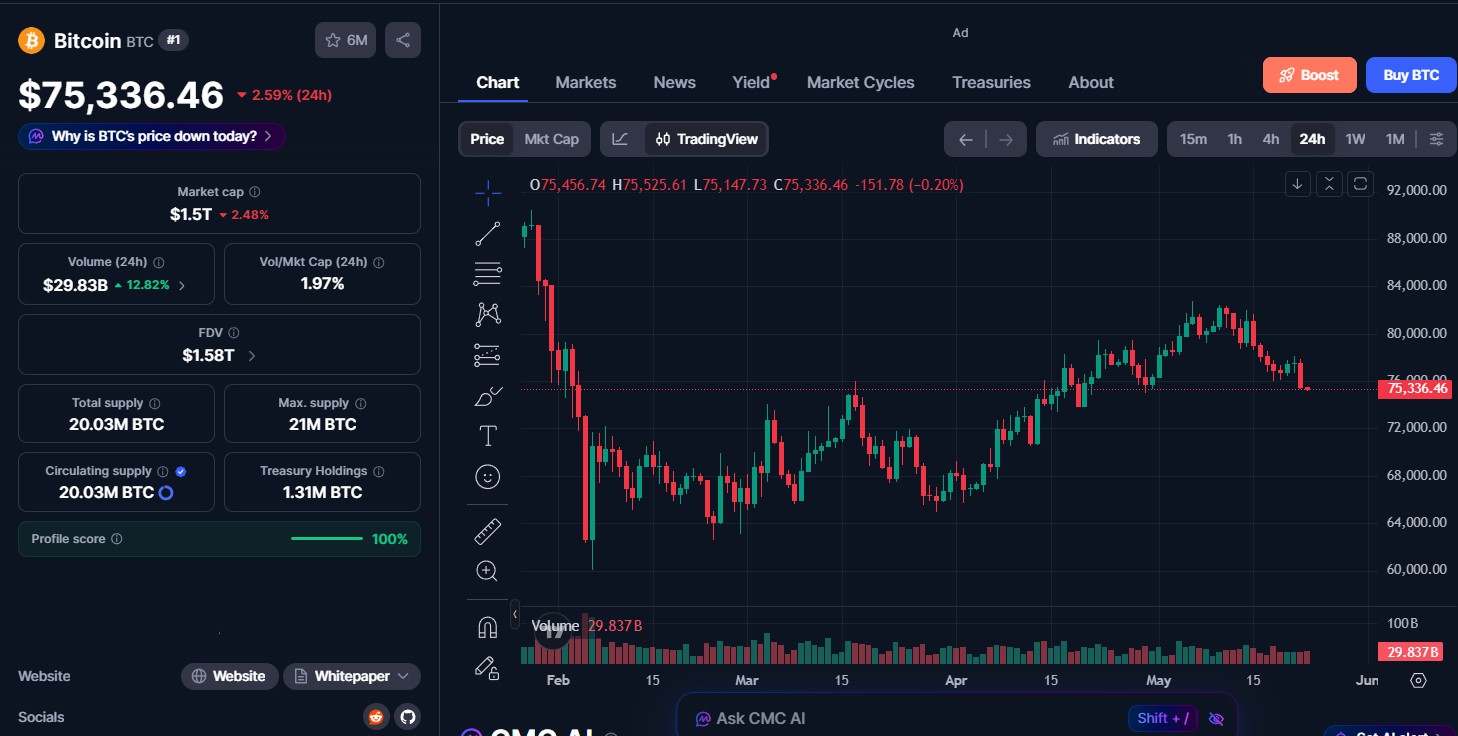The height and width of the screenshot is (736, 1458).
Task: Click the verified badge on Circulating supply
Action: pos(181,471)
